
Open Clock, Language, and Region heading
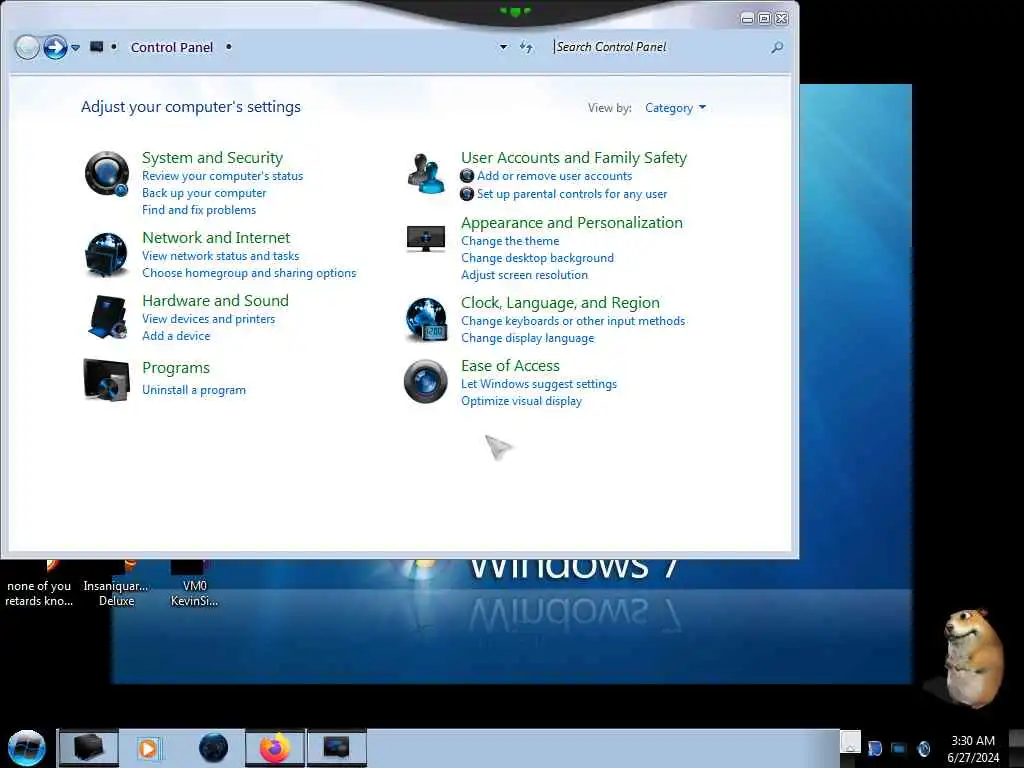coord(560,302)
